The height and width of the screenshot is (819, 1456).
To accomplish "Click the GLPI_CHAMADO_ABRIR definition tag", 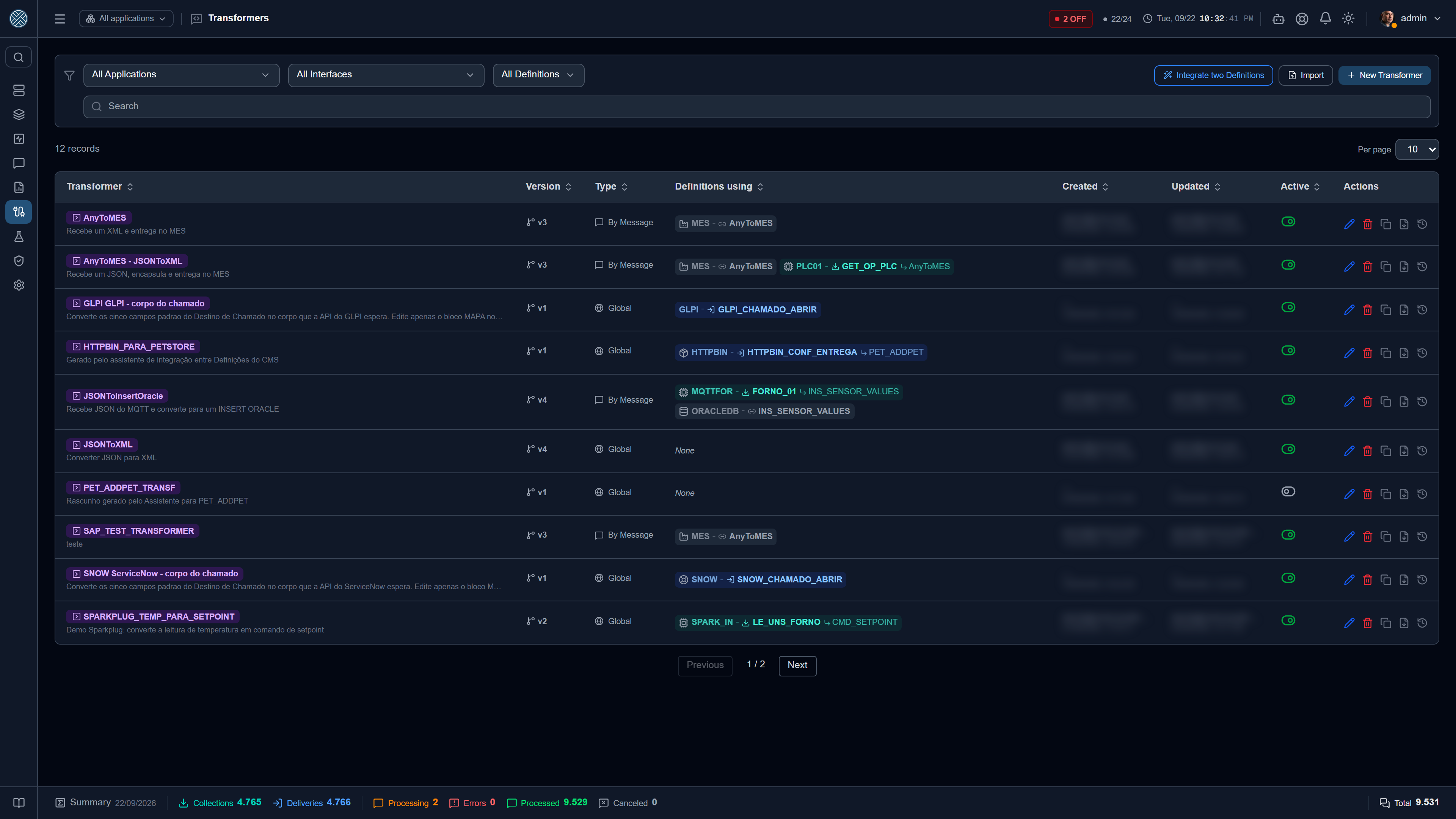I will click(747, 309).
